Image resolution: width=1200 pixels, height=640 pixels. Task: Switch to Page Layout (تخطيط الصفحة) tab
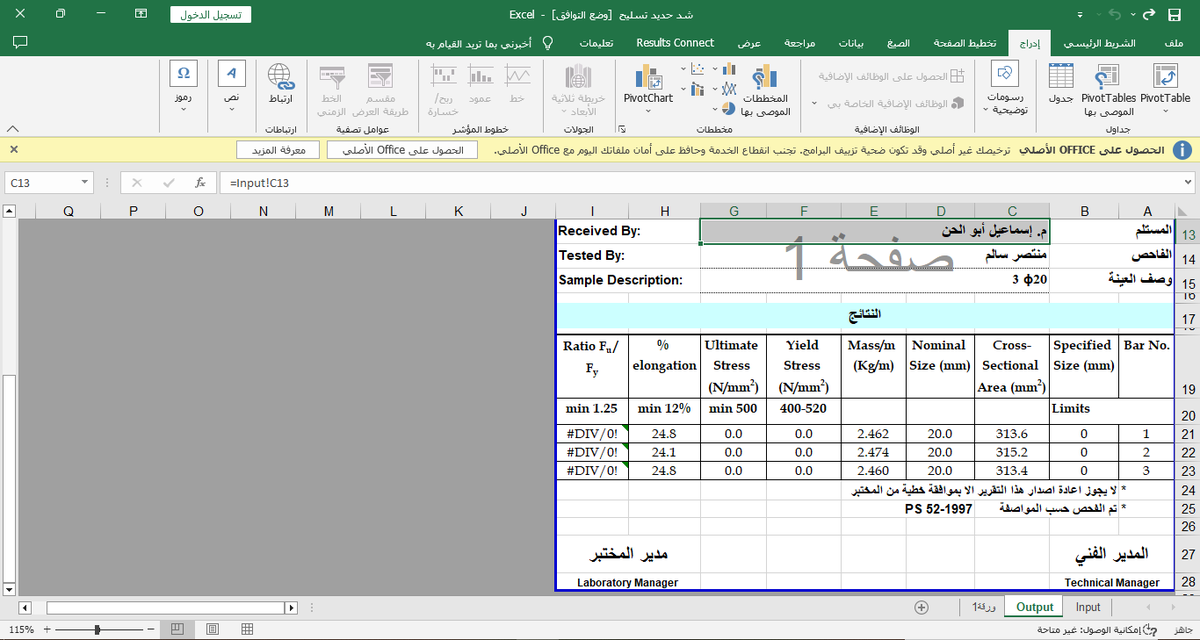(964, 43)
